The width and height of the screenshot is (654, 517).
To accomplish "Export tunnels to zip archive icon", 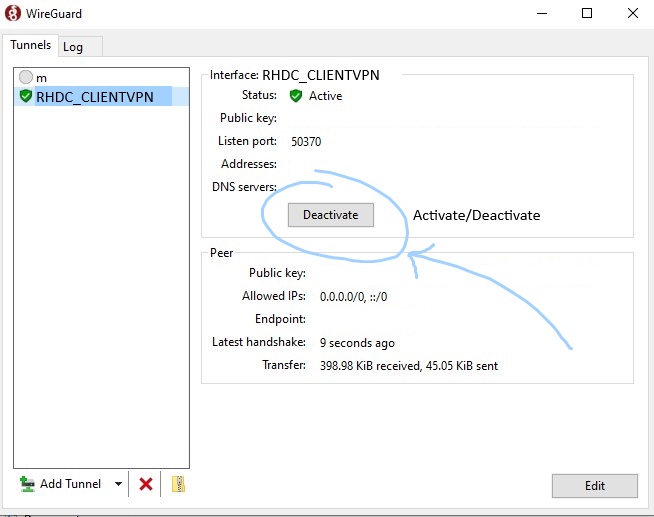I will (178, 484).
